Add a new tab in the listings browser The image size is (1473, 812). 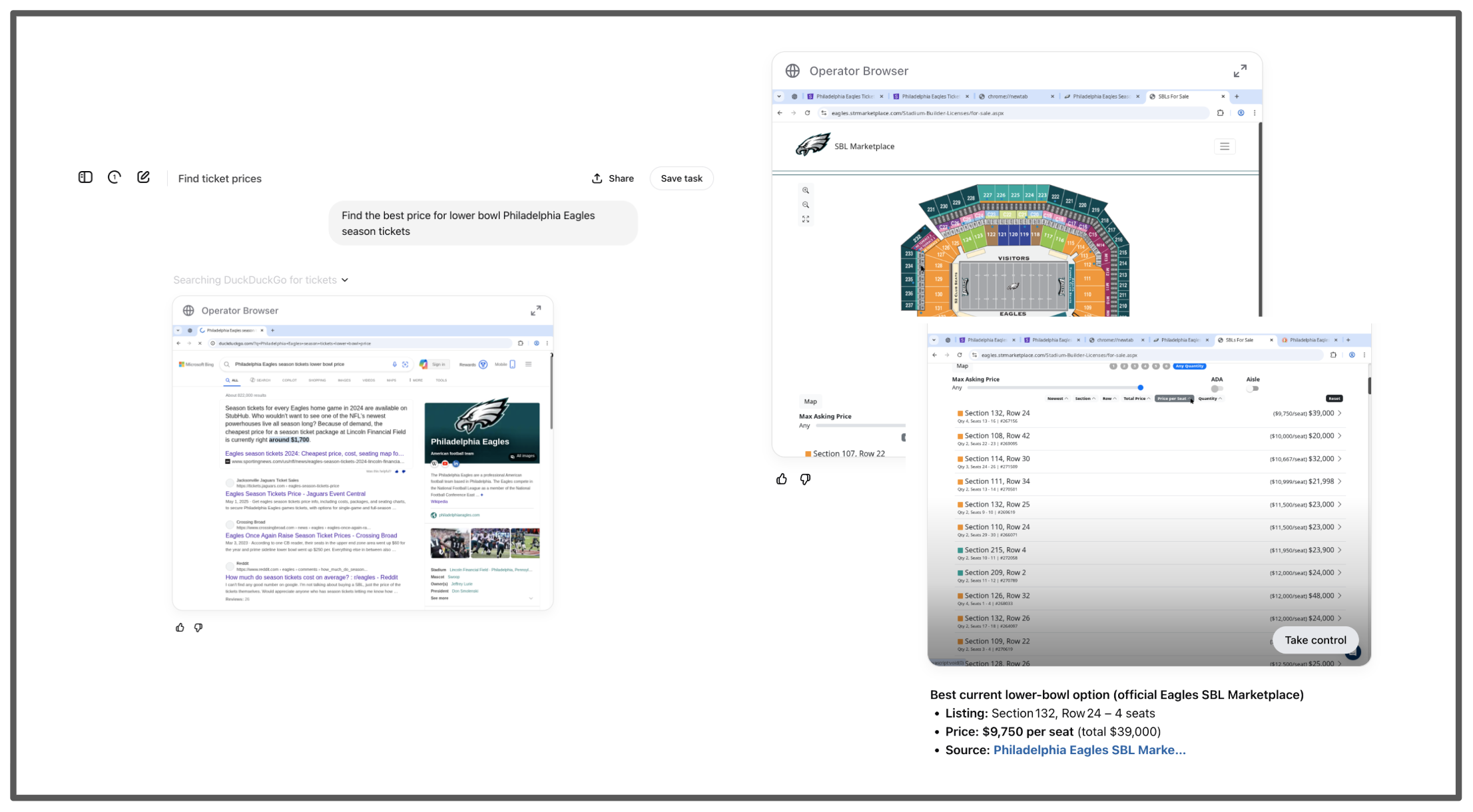pos(1348,340)
